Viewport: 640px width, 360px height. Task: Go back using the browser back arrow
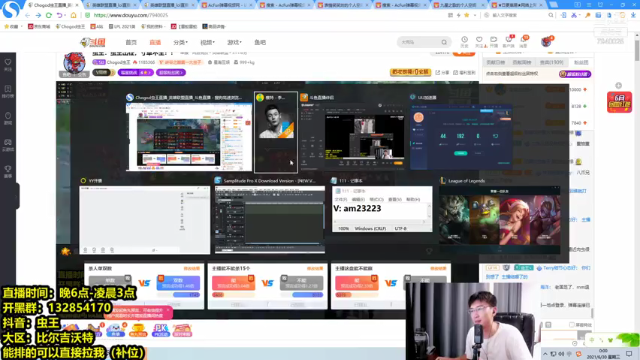pyautogui.click(x=27, y=15)
